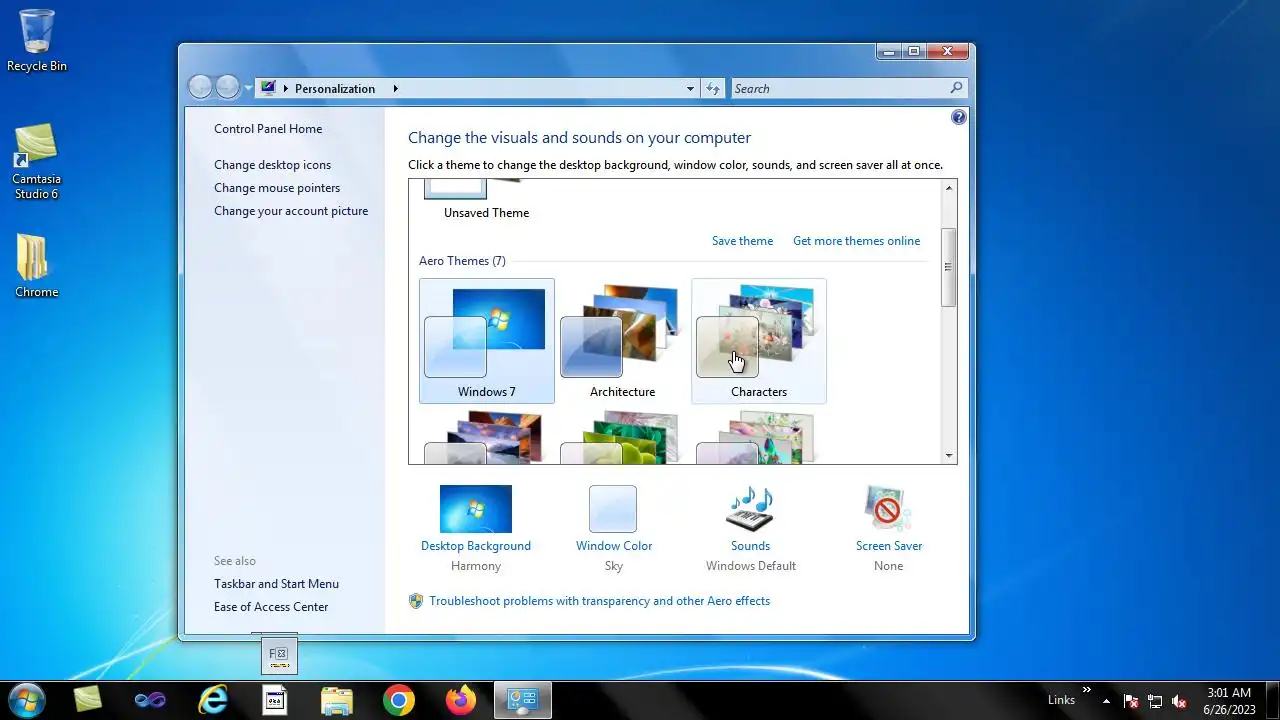Click the network tray icon
This screenshot has width=1280, height=720.
pyautogui.click(x=1155, y=701)
